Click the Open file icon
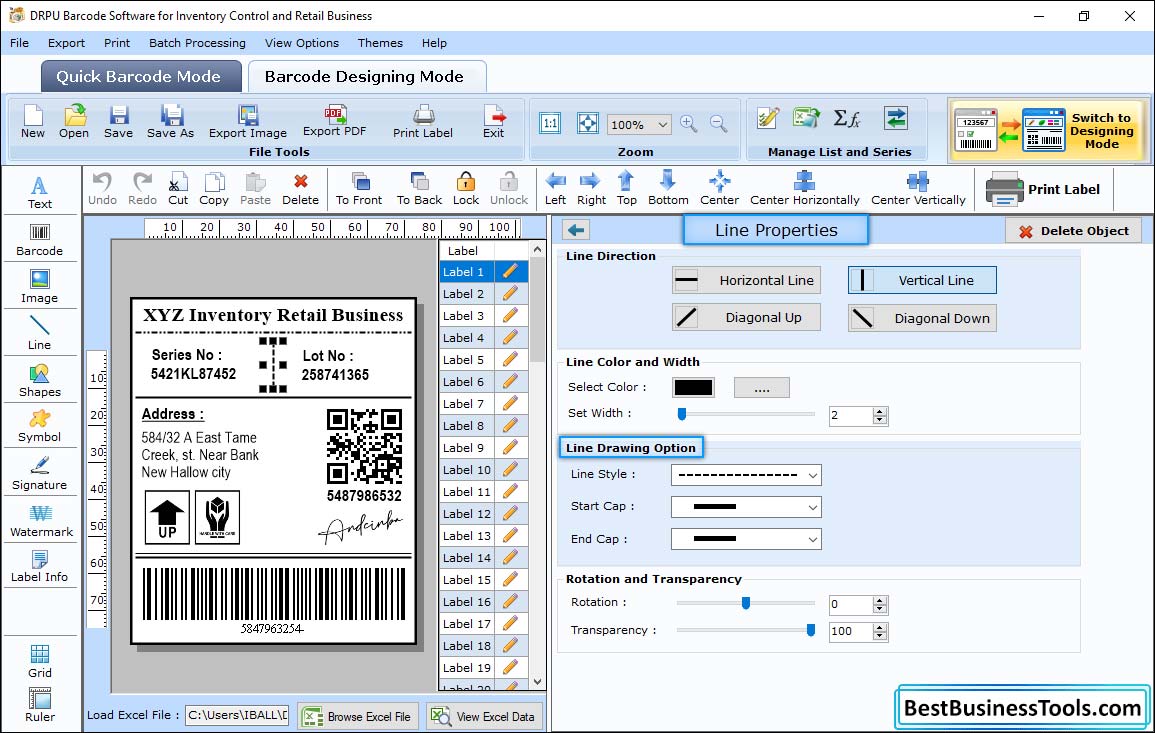The image size is (1155, 733). tap(74, 122)
